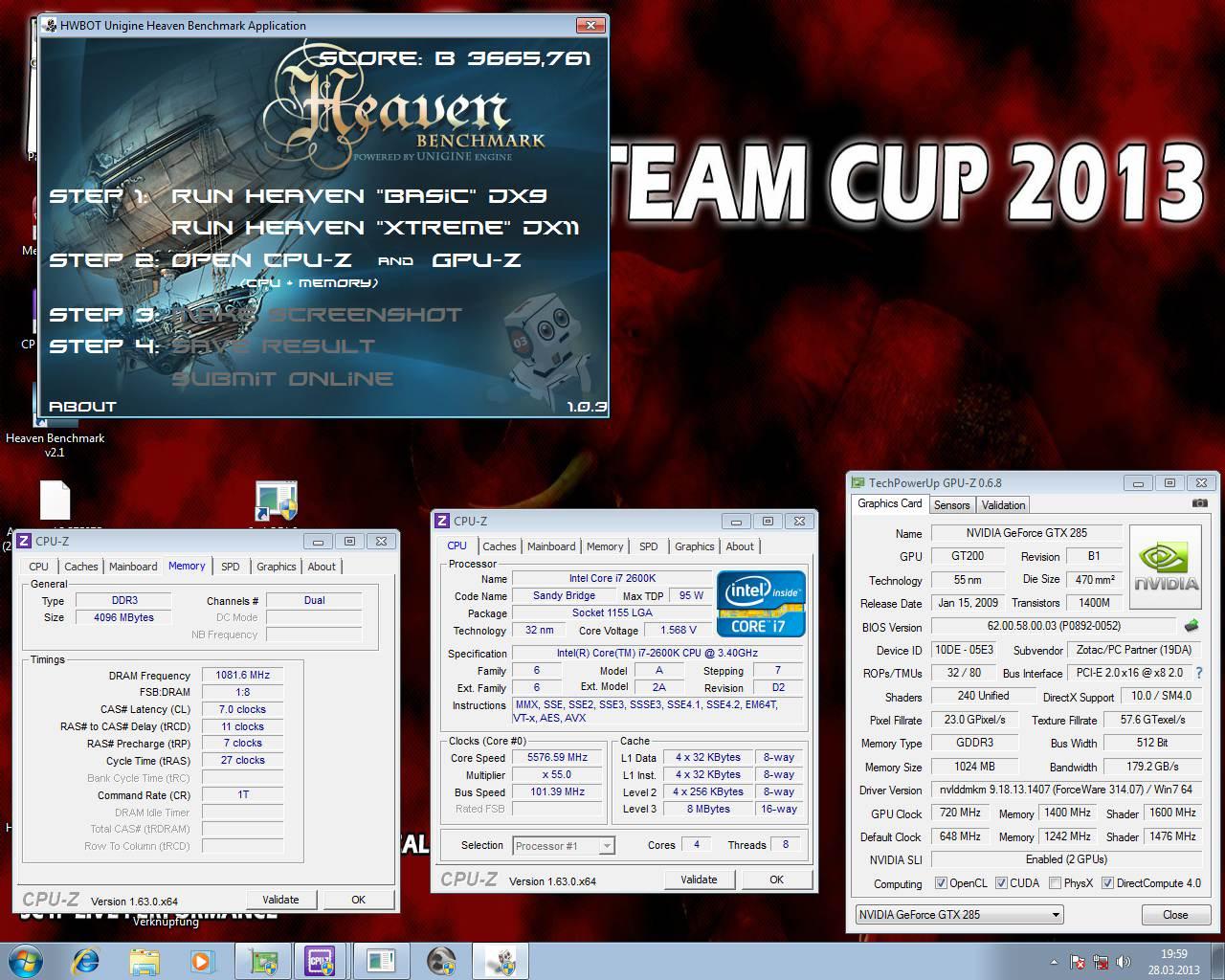The height and width of the screenshot is (980, 1225).
Task: Click the Intel Core i7 logo
Action: (761, 604)
